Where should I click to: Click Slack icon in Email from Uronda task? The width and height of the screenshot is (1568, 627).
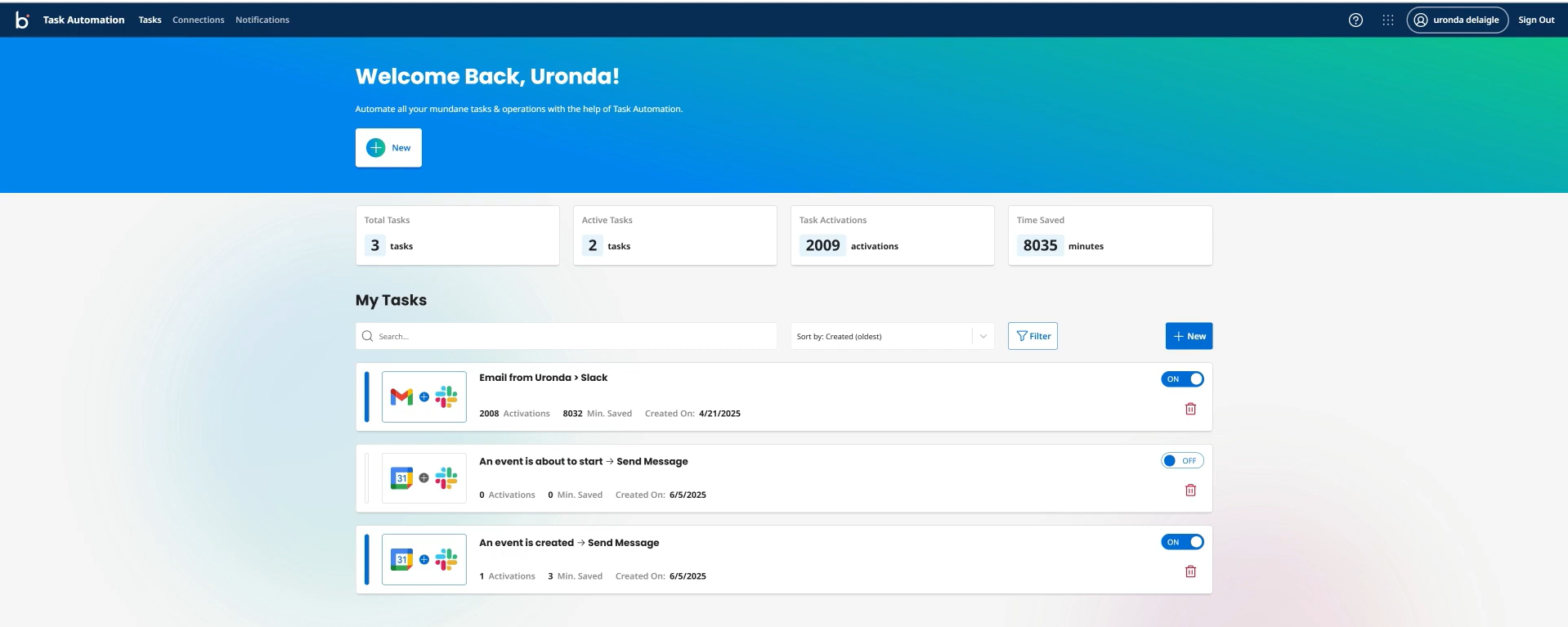(446, 397)
